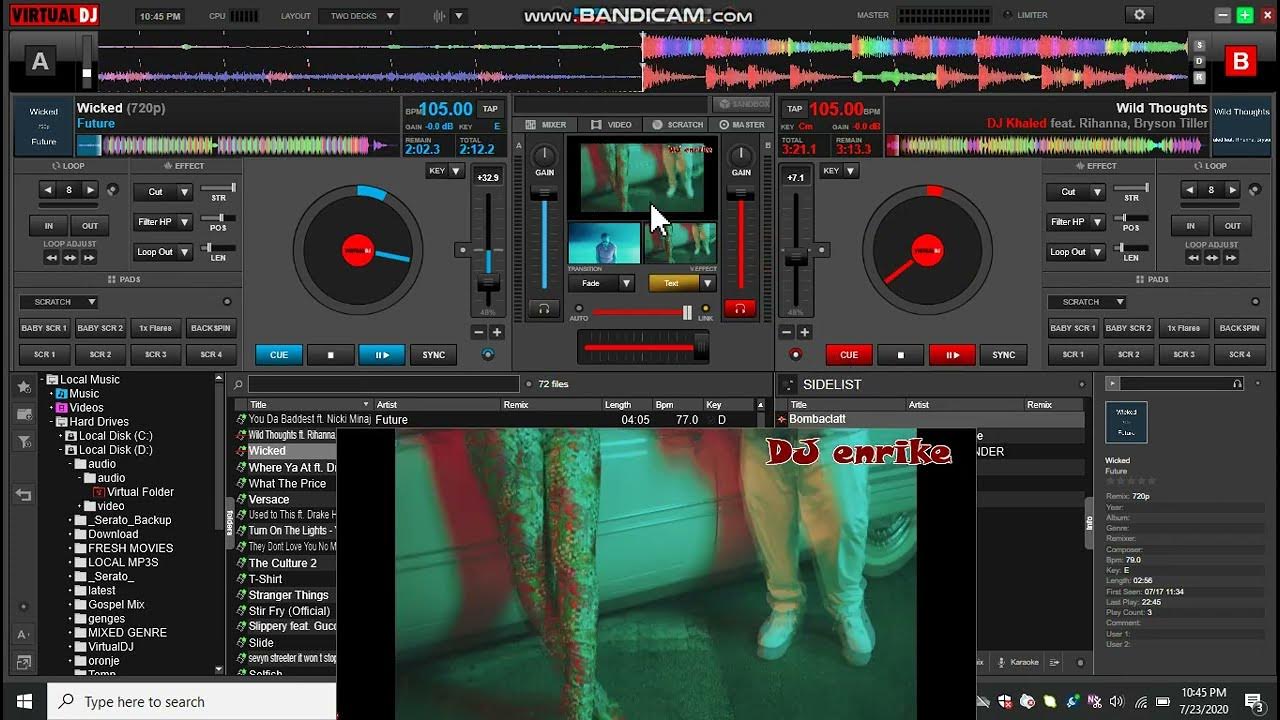Image resolution: width=1280 pixels, height=720 pixels.
Task: Click deck A effect STR slider
Action: (219, 188)
